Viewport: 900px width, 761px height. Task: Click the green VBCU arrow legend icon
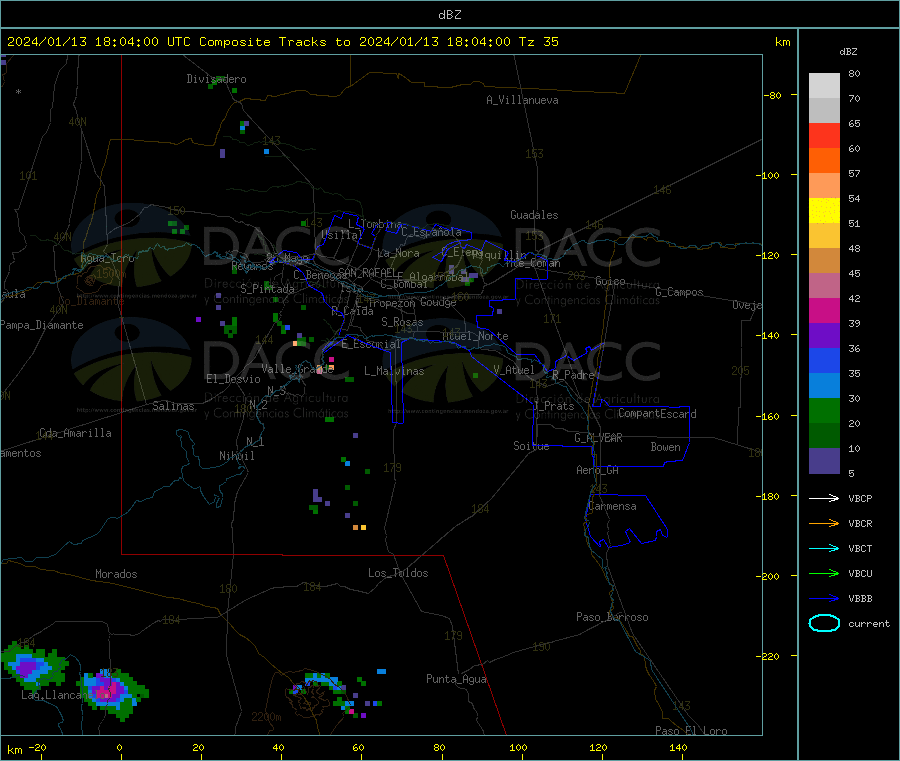pos(824,573)
